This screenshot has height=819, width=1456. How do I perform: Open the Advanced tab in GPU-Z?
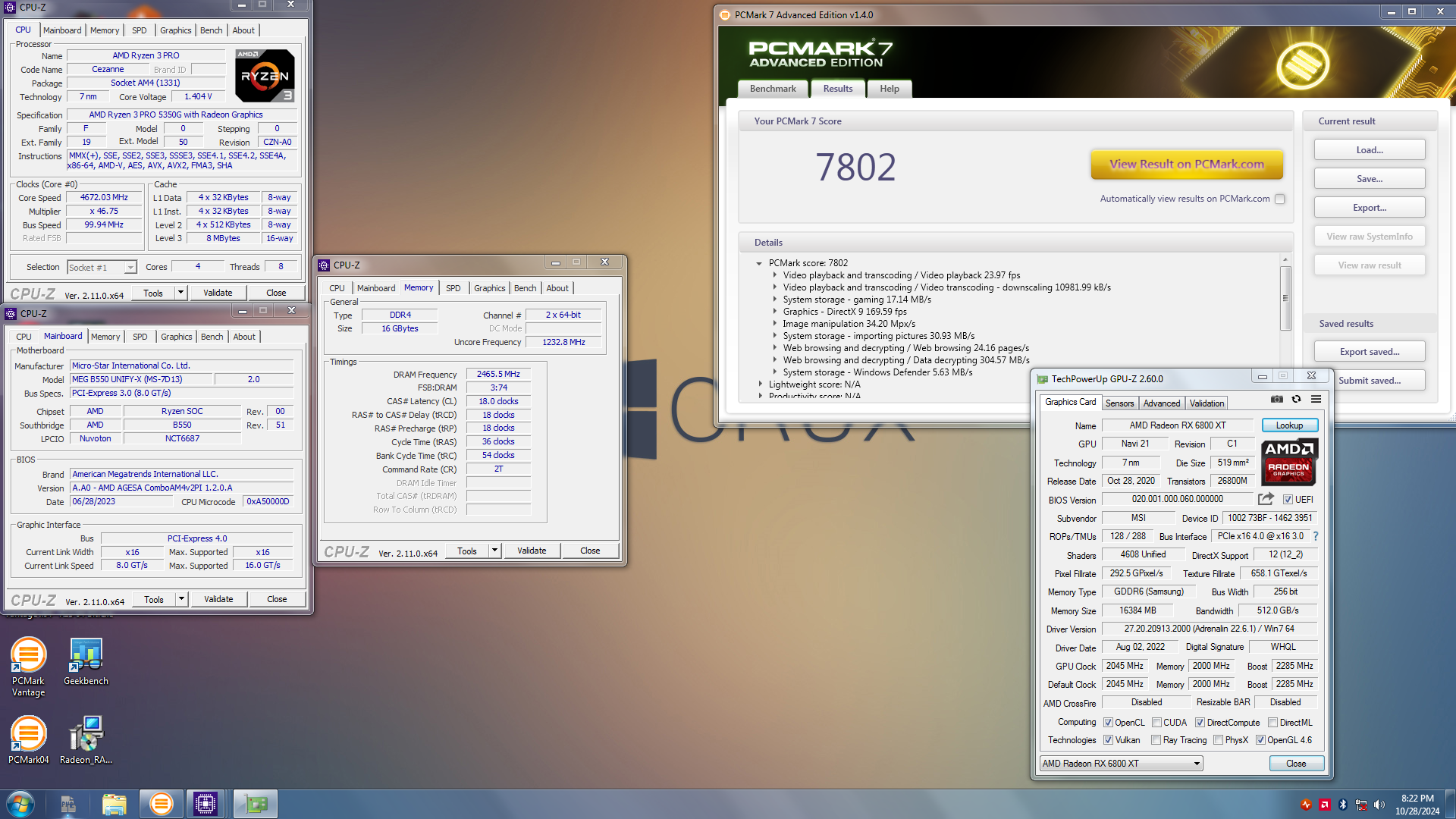[x=1162, y=403]
